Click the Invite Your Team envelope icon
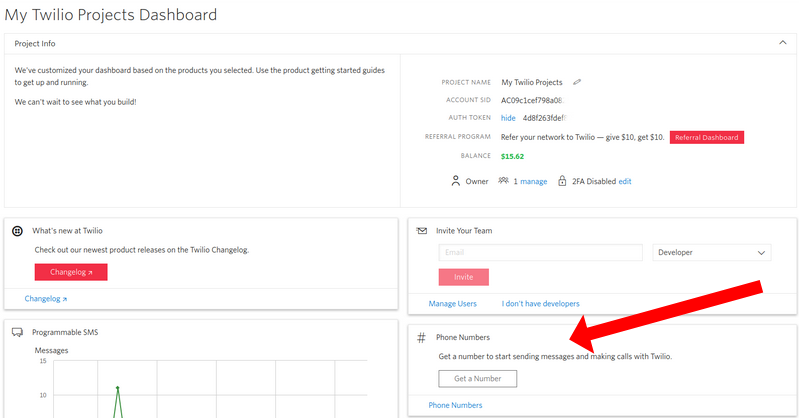Image resolution: width=799 pixels, height=418 pixels. pyautogui.click(x=422, y=231)
